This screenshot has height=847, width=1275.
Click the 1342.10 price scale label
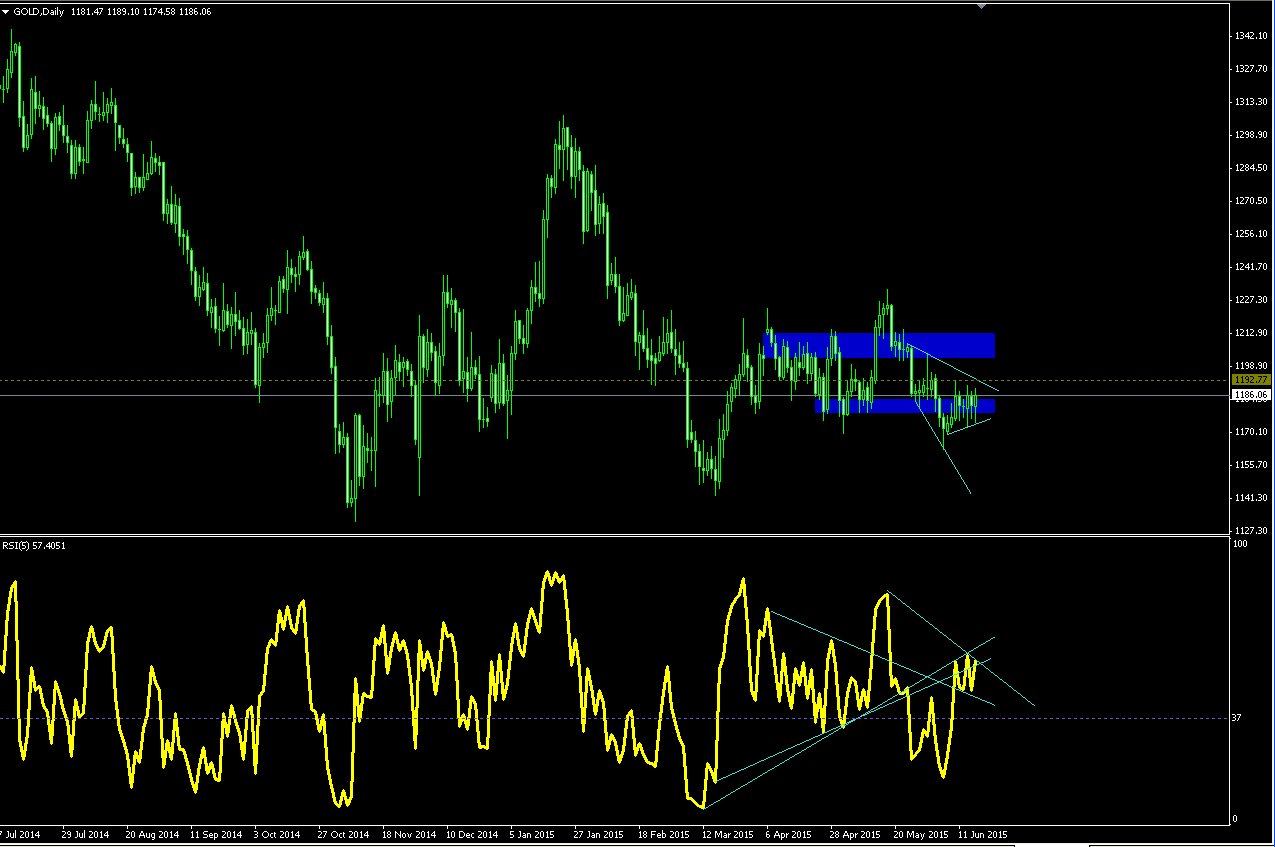1251,36
